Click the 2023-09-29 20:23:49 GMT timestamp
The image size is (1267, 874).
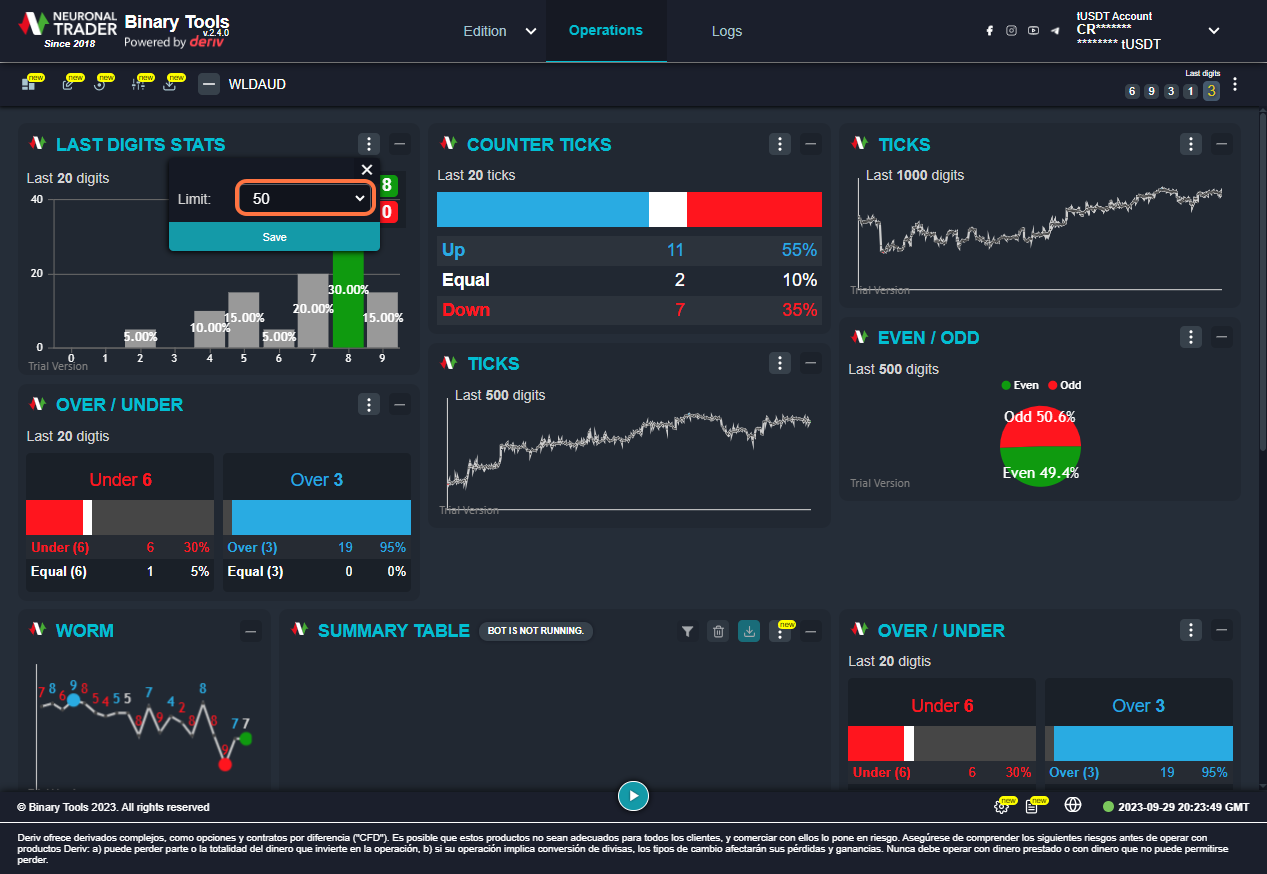coord(1183,807)
